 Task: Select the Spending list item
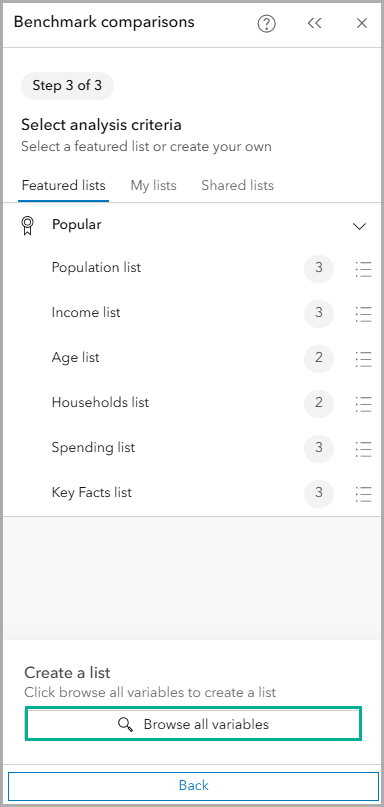[x=93, y=447]
